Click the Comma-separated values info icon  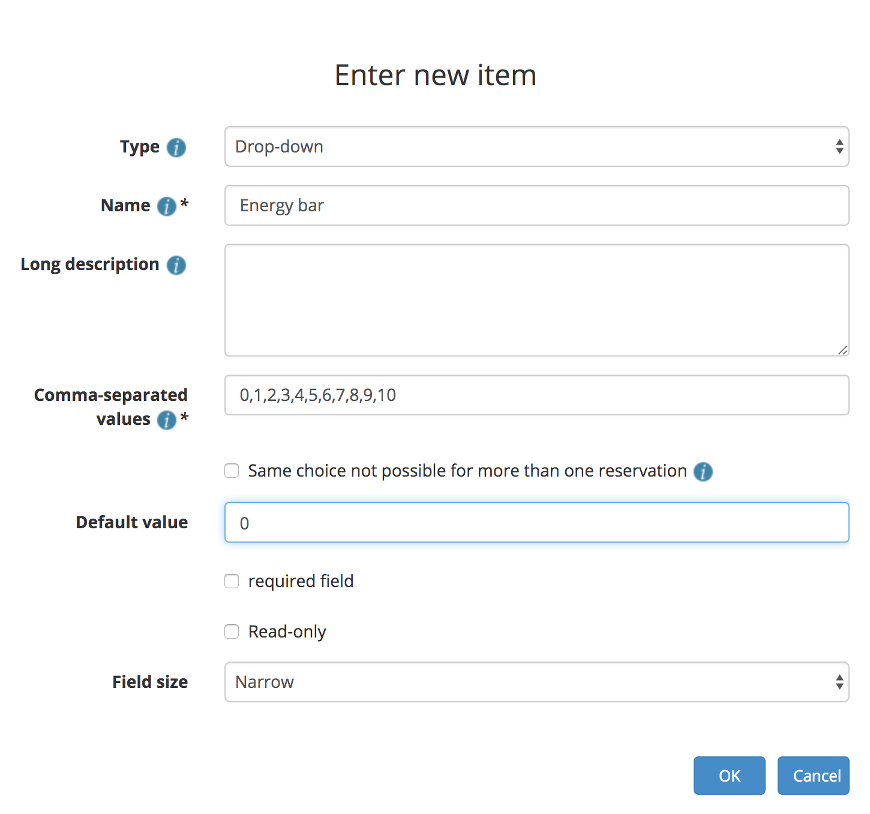tap(167, 420)
